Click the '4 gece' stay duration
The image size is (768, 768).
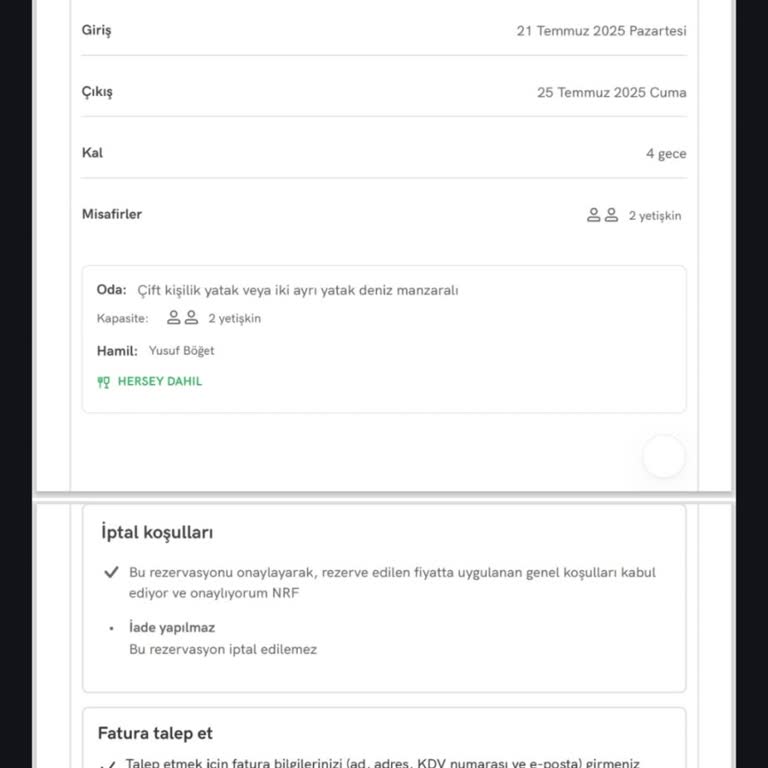coord(666,154)
